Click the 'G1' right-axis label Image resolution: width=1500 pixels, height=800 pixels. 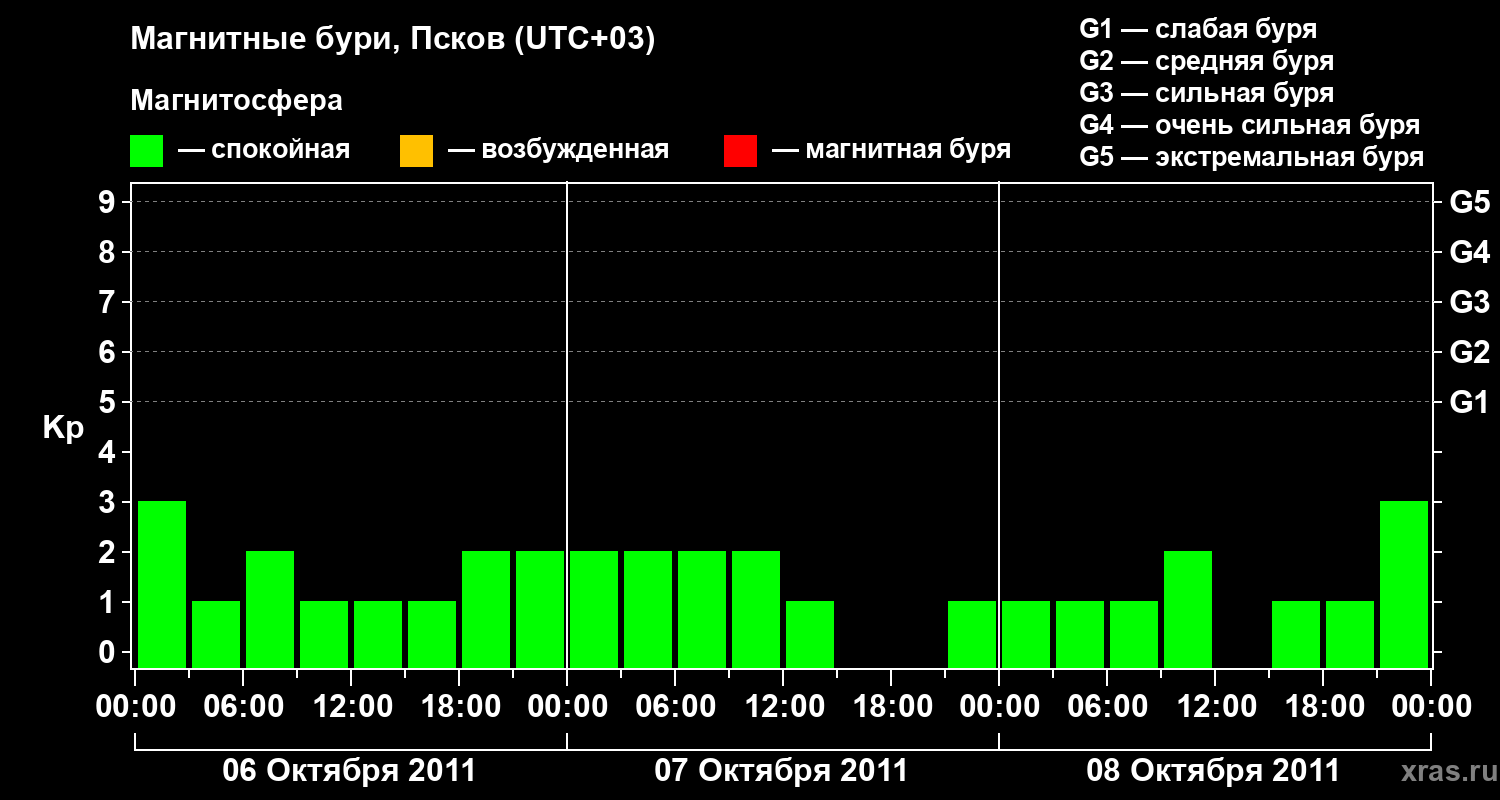coord(1469,402)
